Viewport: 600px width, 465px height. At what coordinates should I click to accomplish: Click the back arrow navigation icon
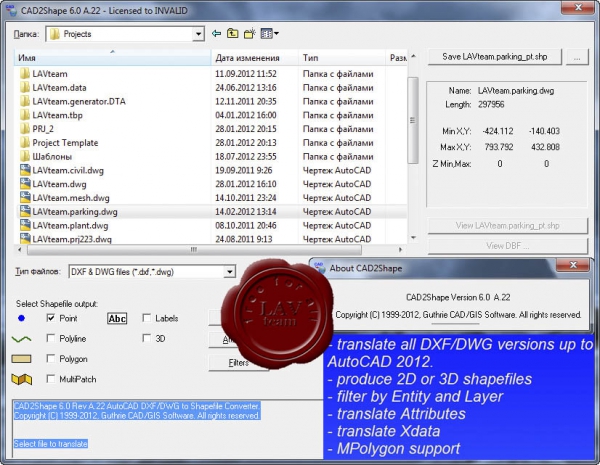[x=217, y=34]
